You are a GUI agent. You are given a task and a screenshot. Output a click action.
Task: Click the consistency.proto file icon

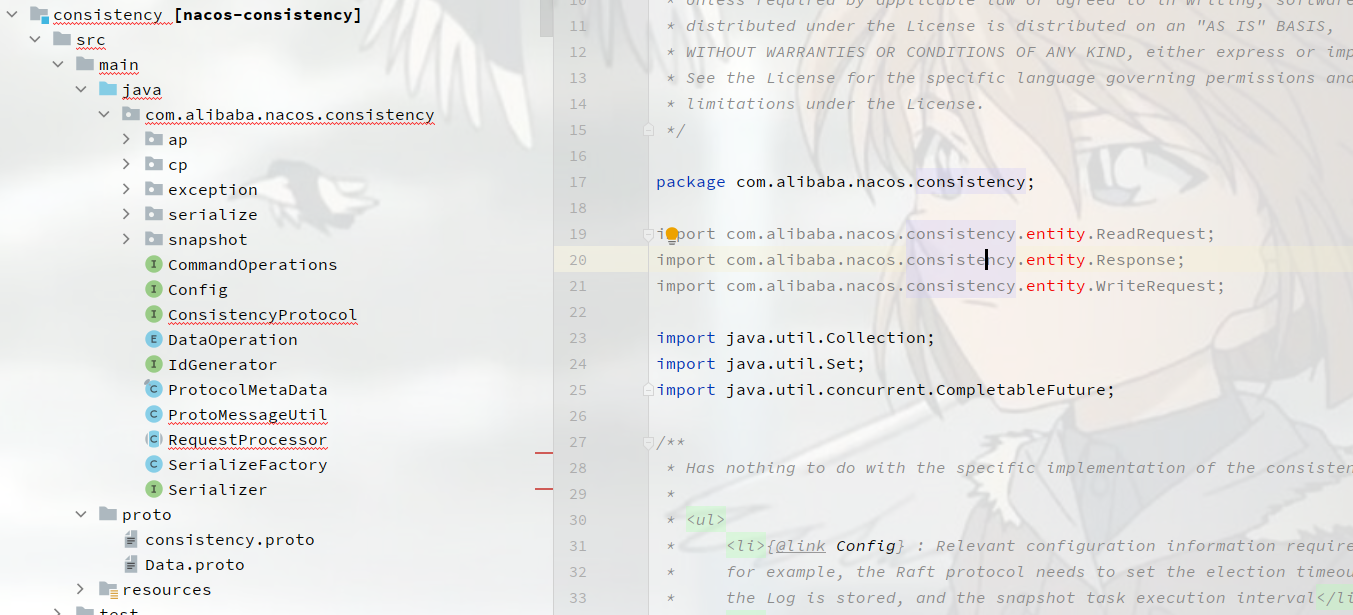coord(130,540)
